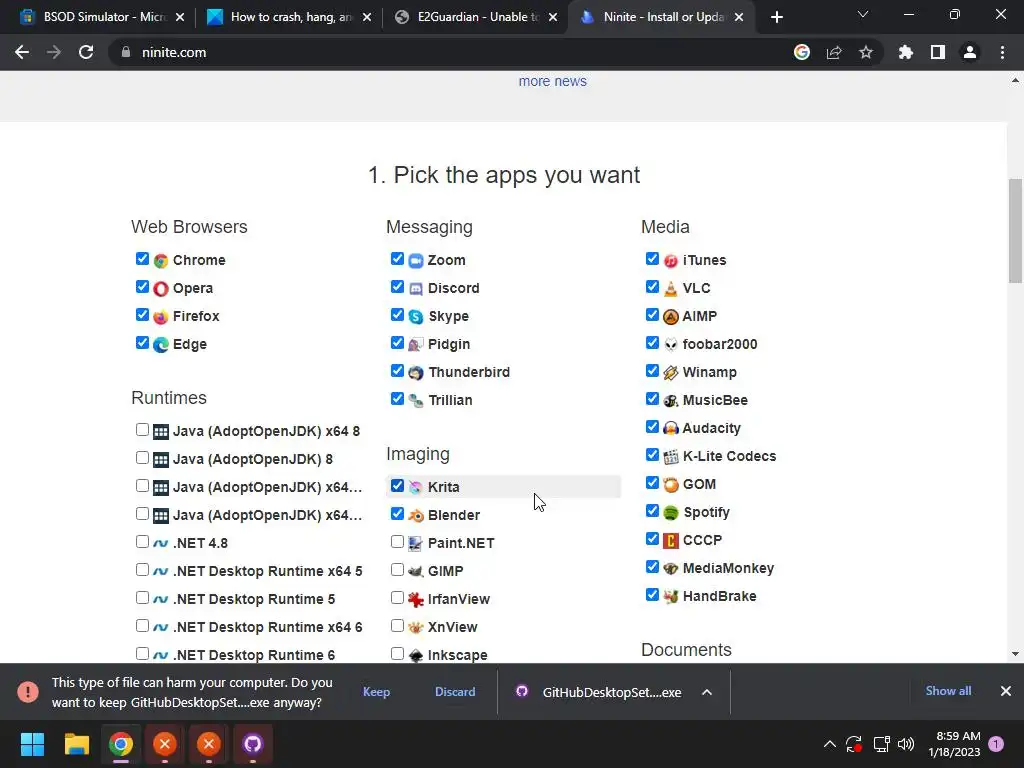
Task: Focus the ninite.com address bar
Action: tap(451, 52)
